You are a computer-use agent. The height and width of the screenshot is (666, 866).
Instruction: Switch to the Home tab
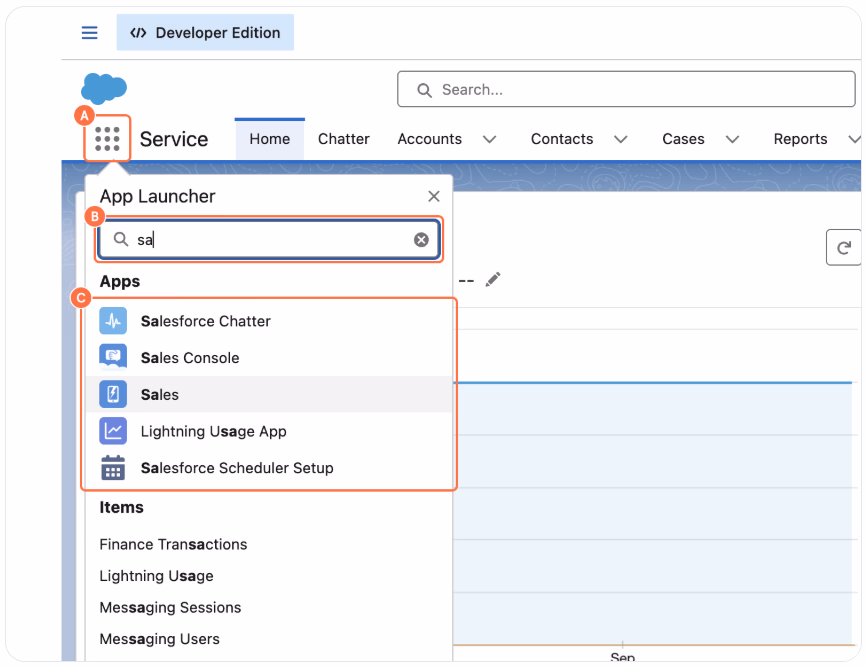[270, 139]
